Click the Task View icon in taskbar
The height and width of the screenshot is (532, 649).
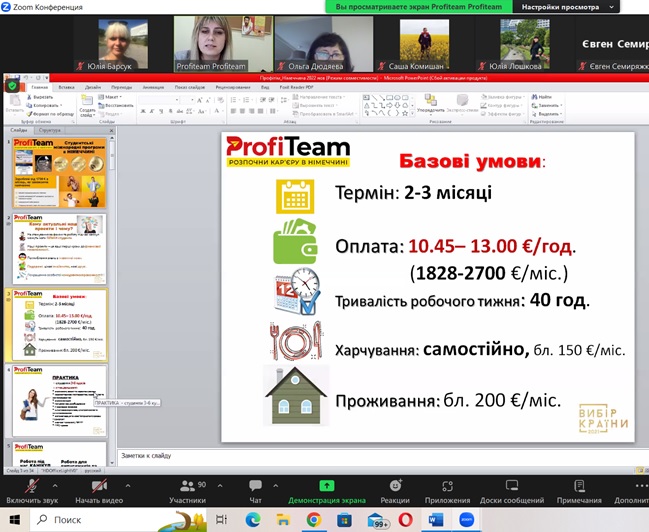(222, 520)
